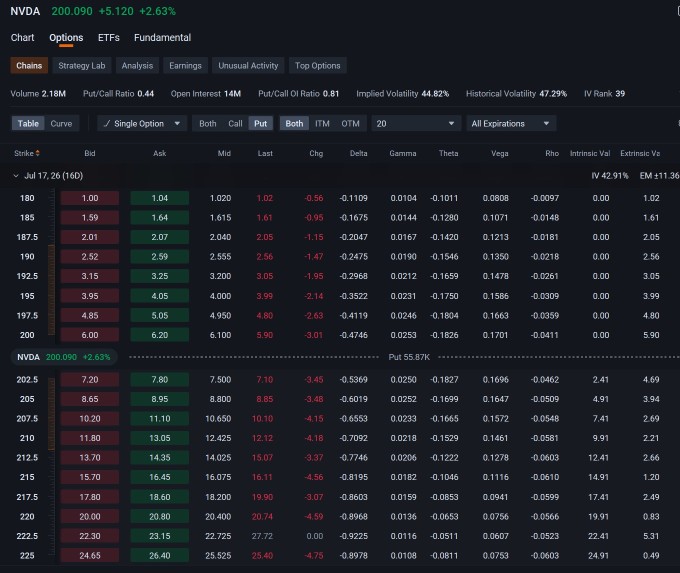This screenshot has width=680, height=573.
Task: Open Top Options section
Action: click(317, 65)
